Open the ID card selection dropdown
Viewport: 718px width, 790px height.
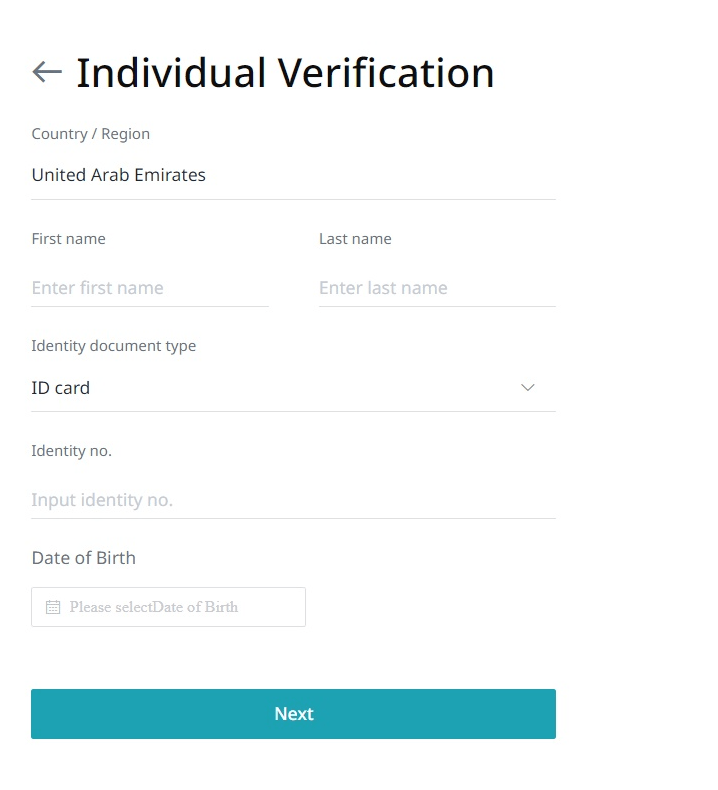tap(293, 388)
